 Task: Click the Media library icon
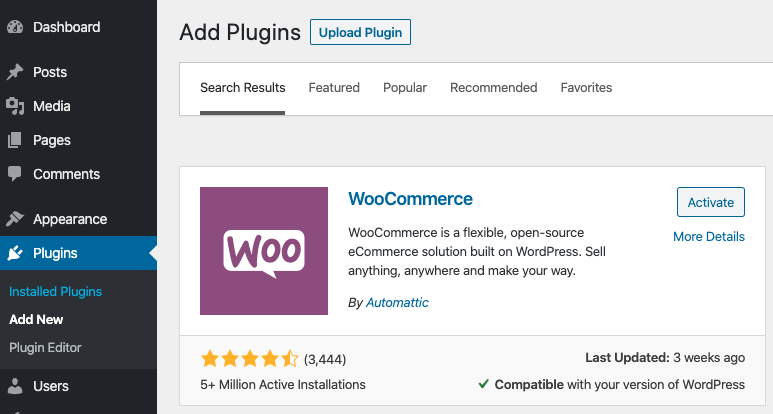[x=15, y=106]
